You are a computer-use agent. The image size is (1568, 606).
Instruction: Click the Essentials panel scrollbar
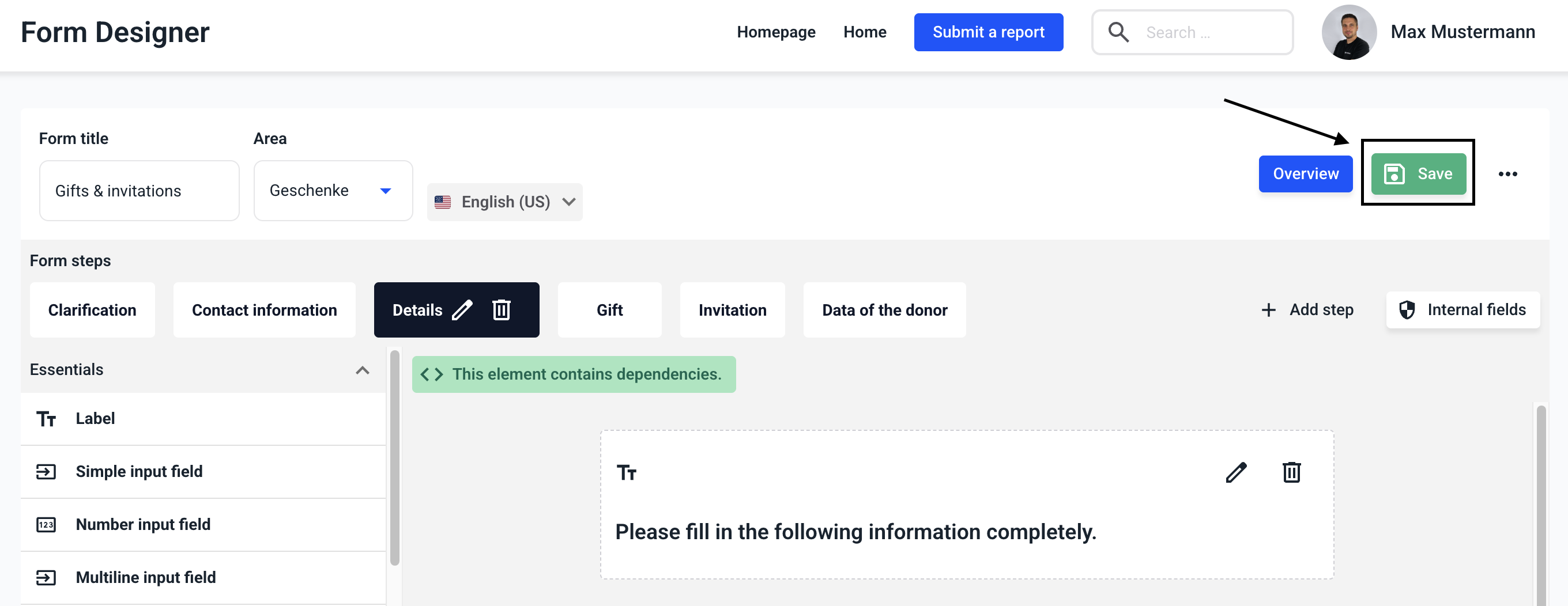coord(394,457)
